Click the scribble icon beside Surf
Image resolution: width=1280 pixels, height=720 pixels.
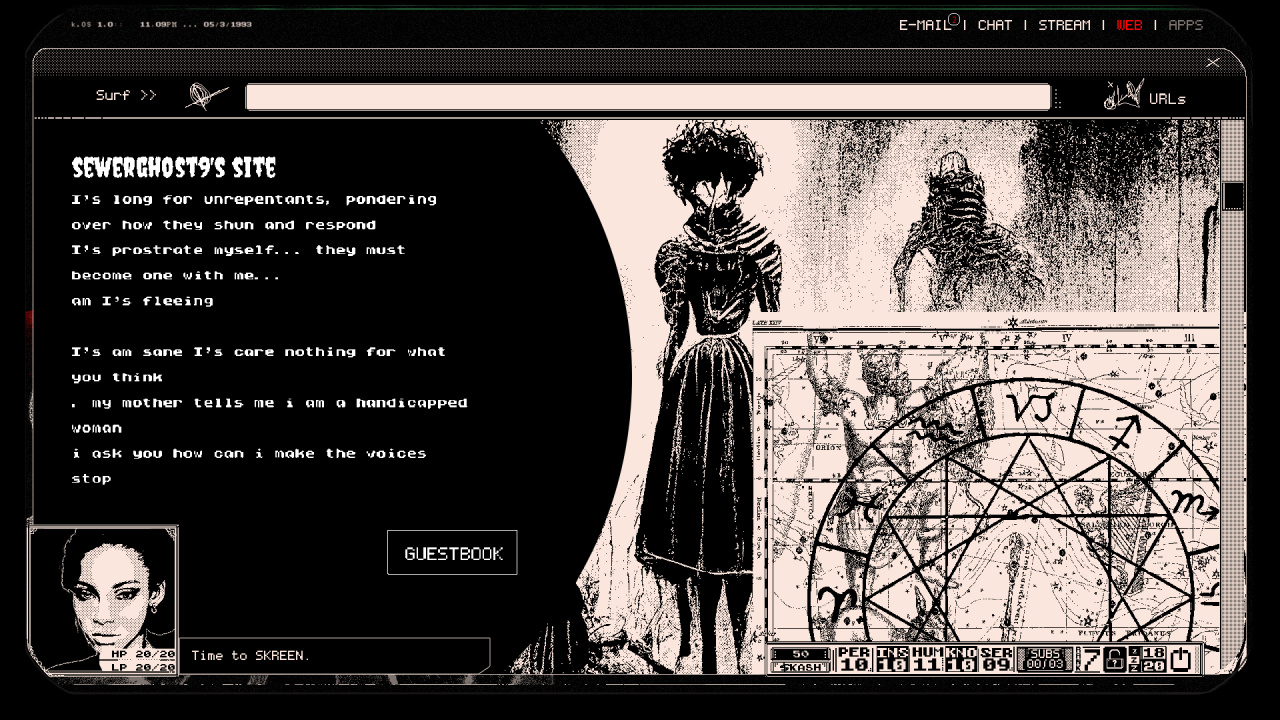coord(207,97)
